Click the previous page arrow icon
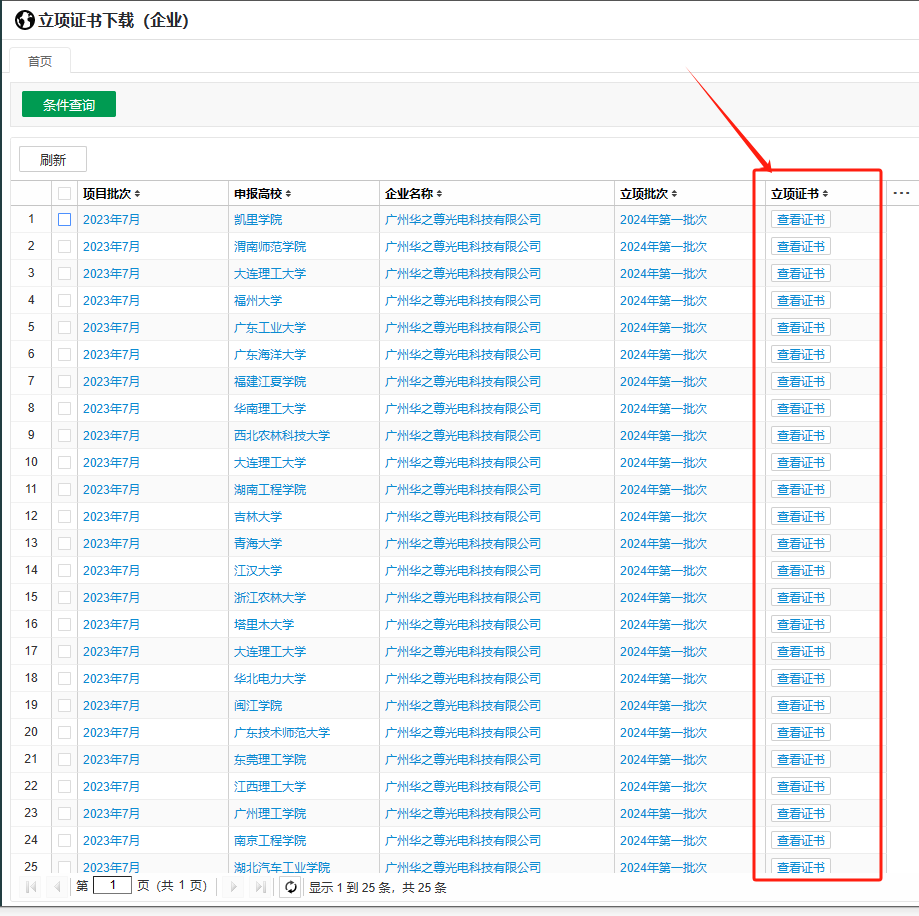The image size is (919, 916). coord(57,886)
